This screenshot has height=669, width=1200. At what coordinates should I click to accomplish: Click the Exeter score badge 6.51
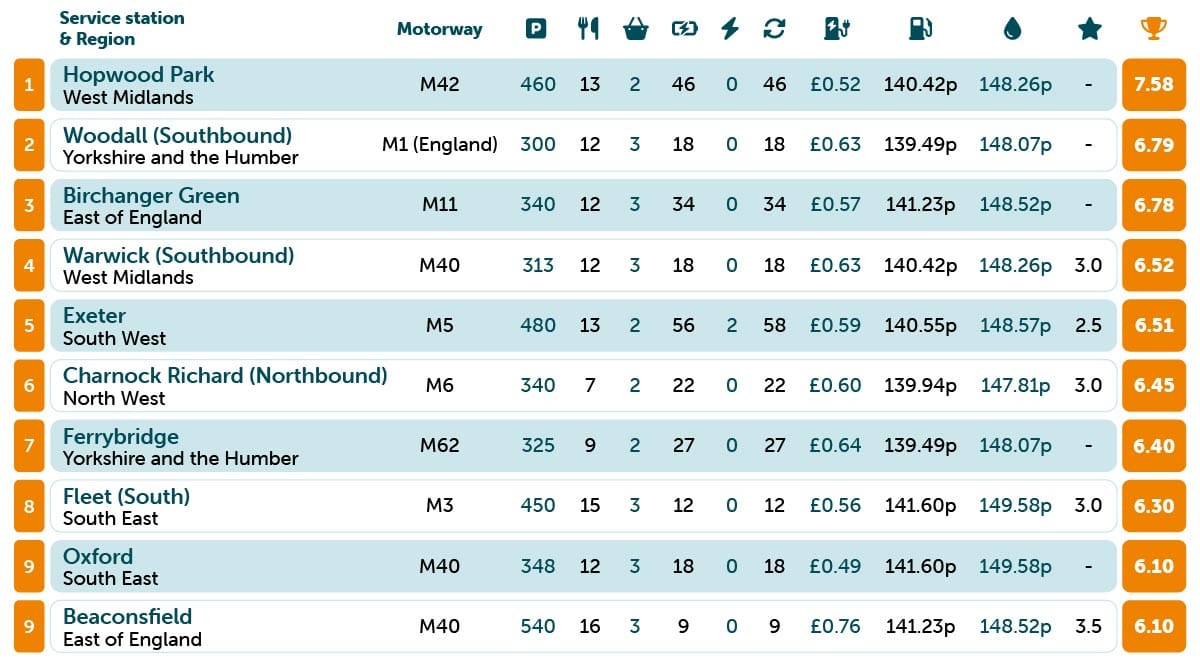pyautogui.click(x=1154, y=325)
